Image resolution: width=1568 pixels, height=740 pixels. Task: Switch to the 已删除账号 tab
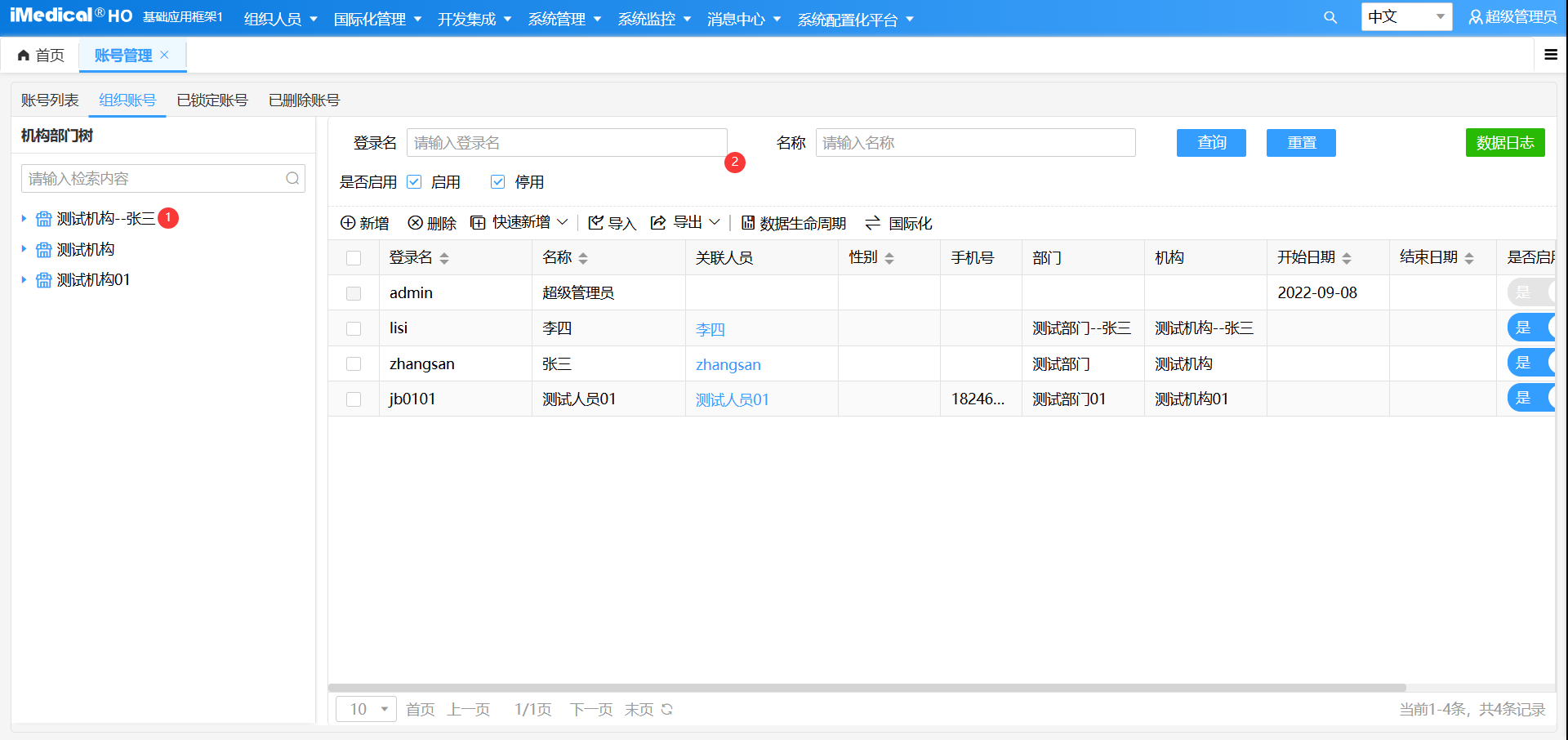coord(304,100)
